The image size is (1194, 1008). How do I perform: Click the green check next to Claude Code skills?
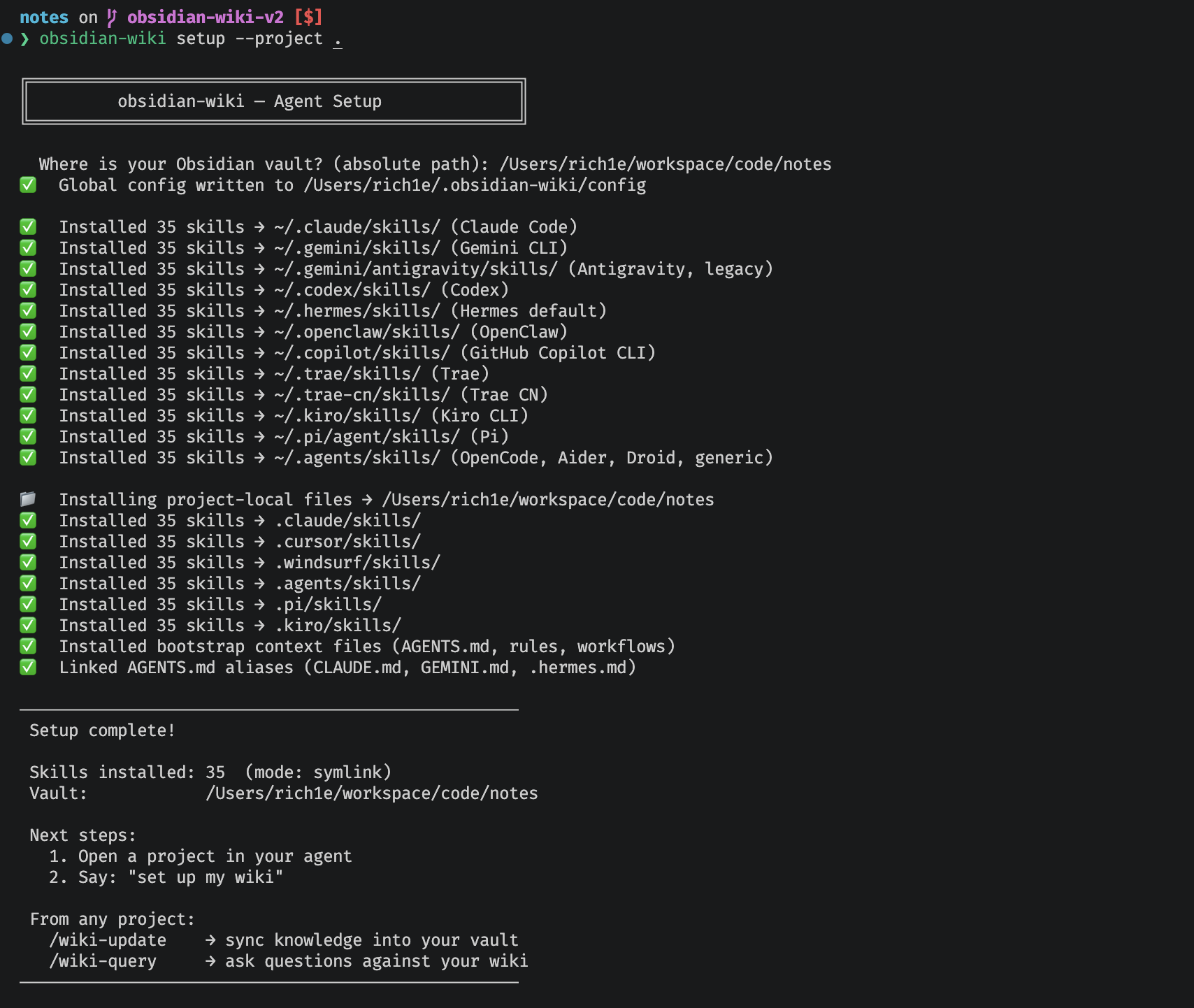click(28, 226)
